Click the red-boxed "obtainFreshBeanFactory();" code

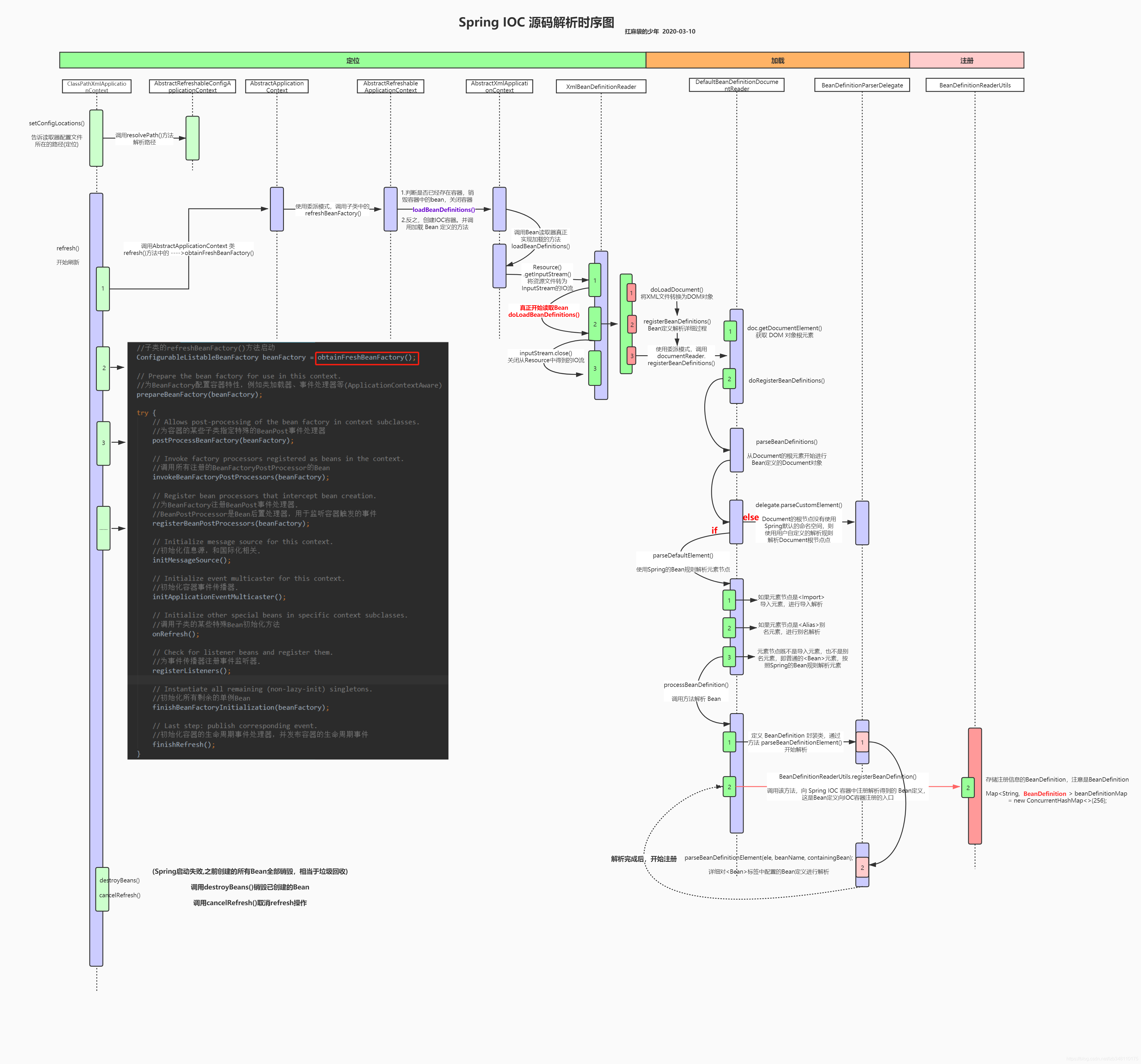tap(367, 358)
